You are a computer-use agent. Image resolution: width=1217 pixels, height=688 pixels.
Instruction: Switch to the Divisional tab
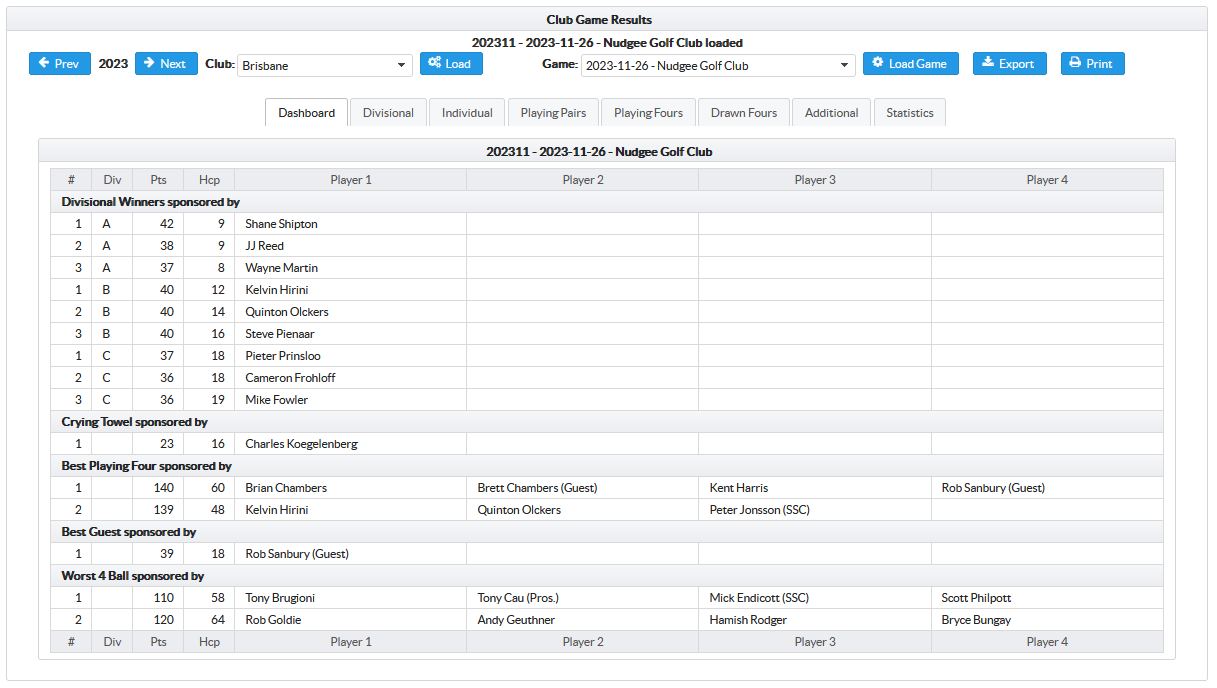tap(388, 113)
